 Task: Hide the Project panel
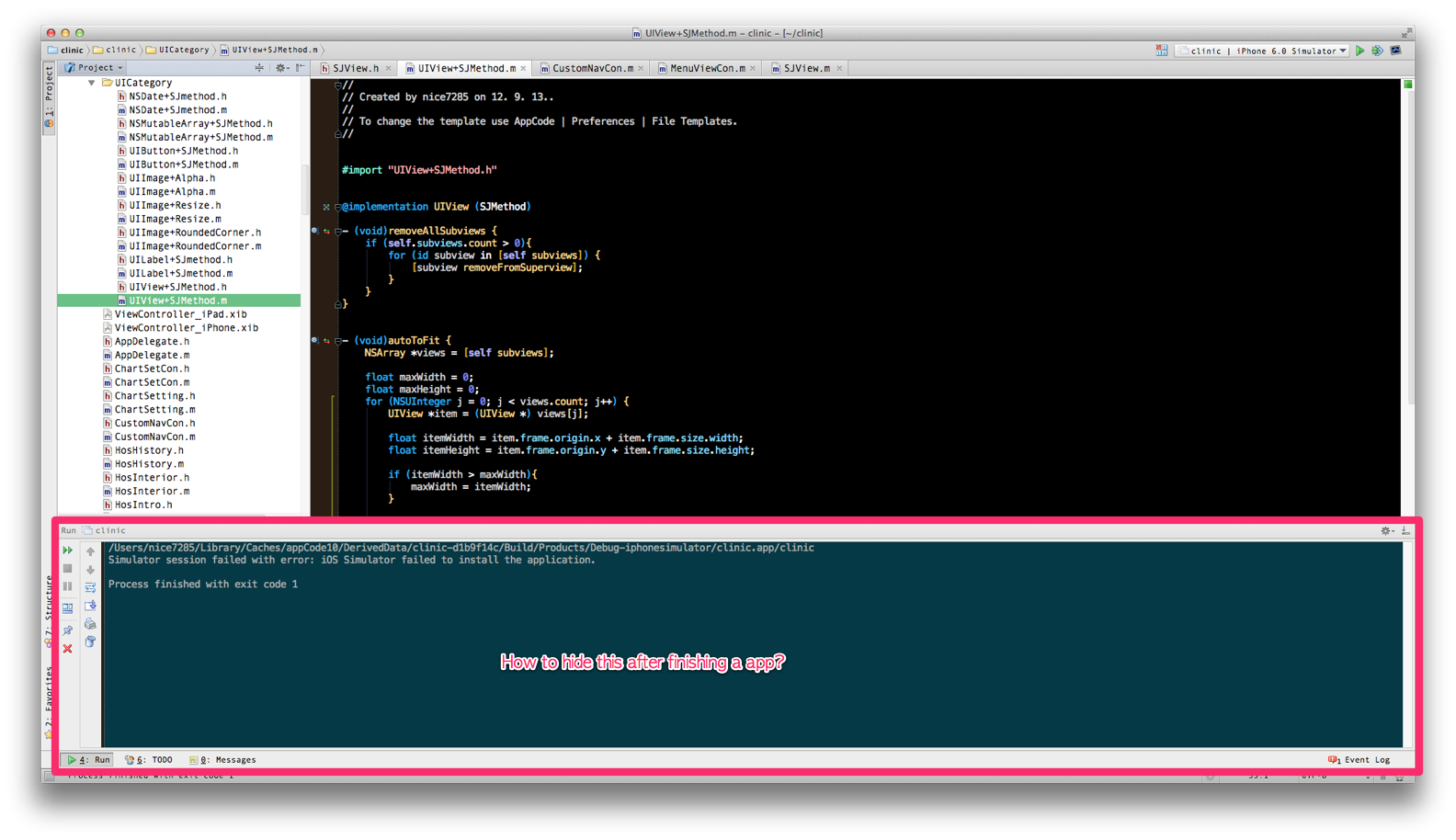pos(301,68)
